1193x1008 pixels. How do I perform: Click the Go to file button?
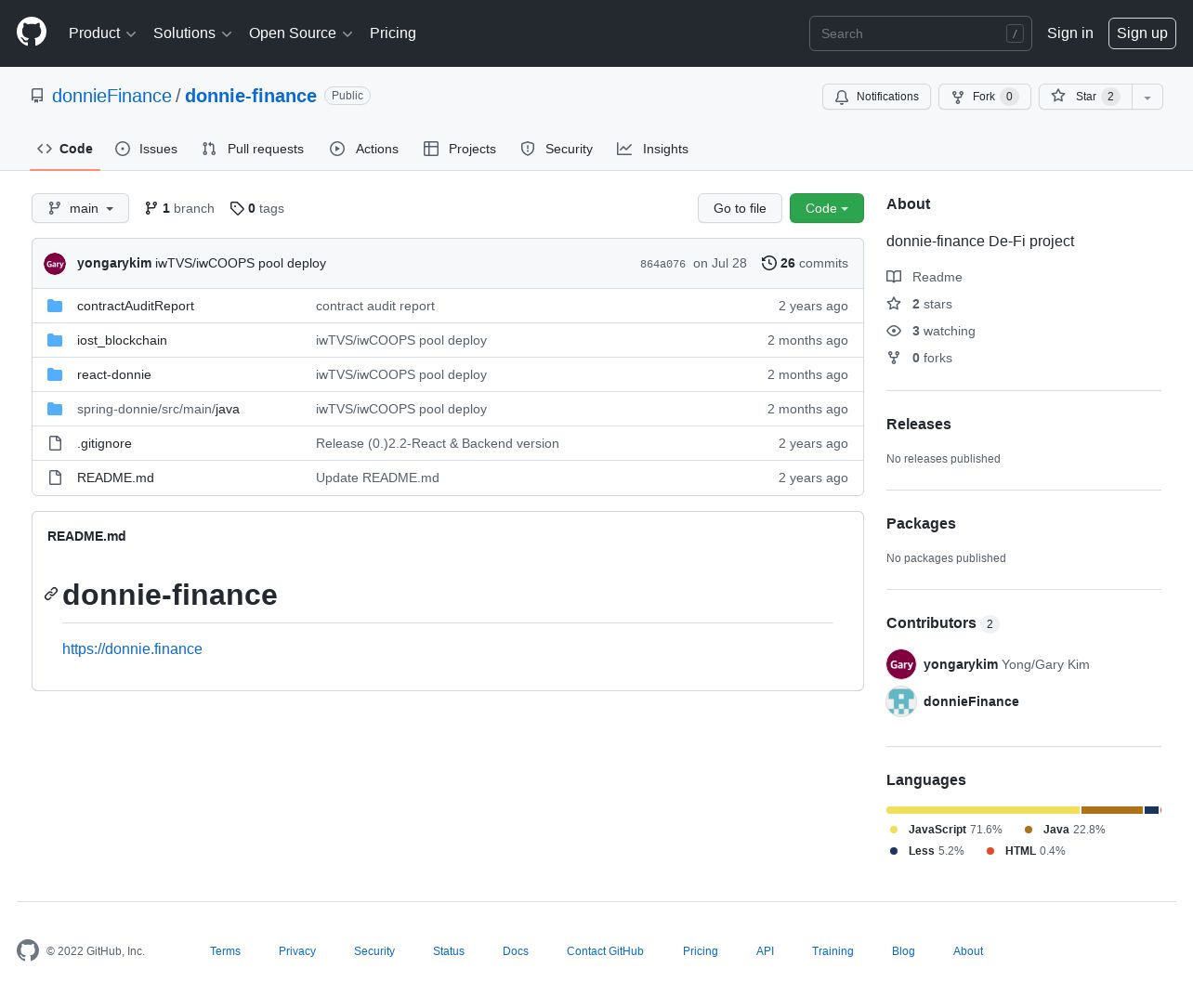(x=740, y=208)
